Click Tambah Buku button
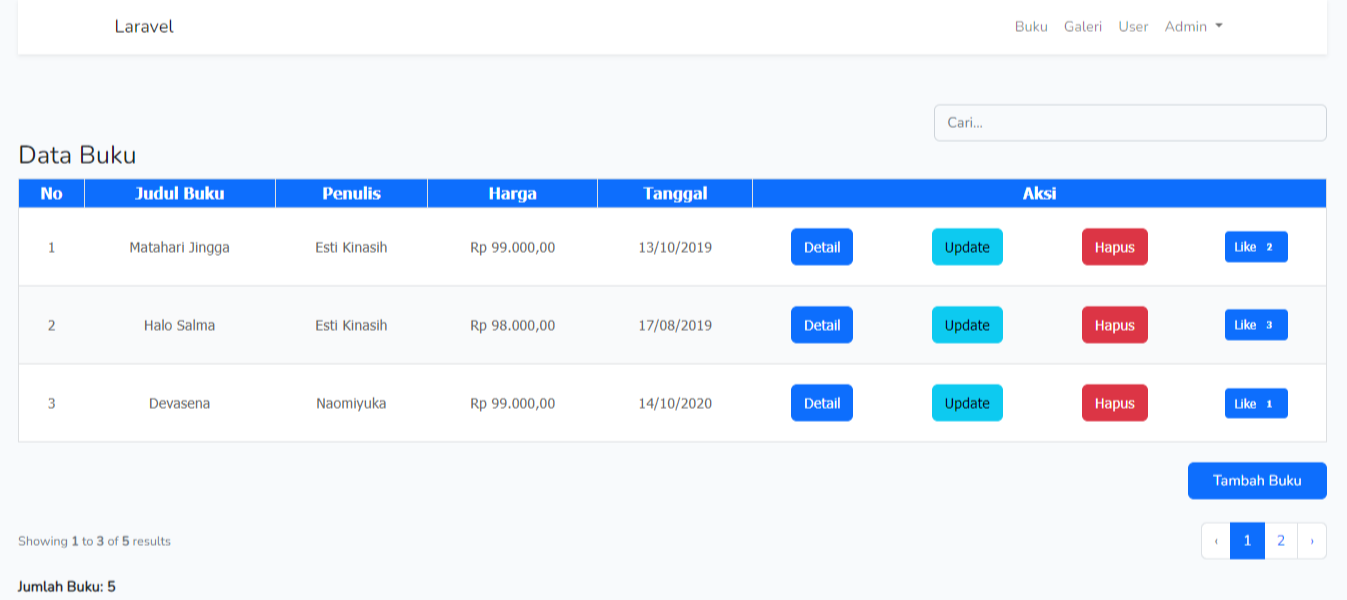The image size is (1347, 600). (1257, 481)
